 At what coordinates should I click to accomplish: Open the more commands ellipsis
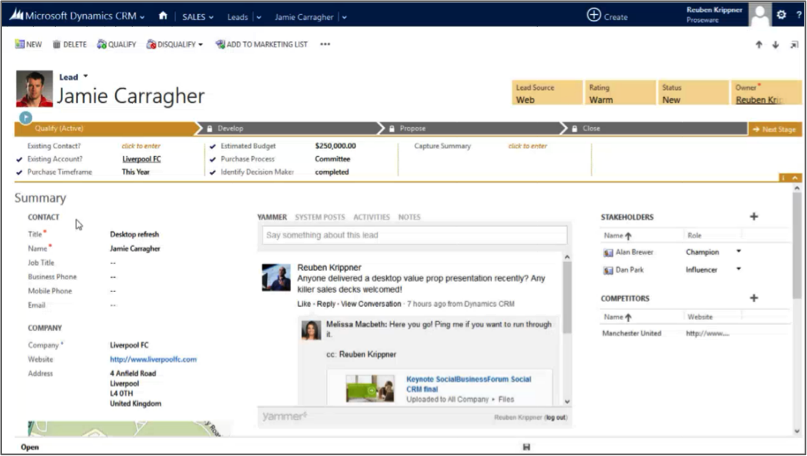[x=325, y=44]
